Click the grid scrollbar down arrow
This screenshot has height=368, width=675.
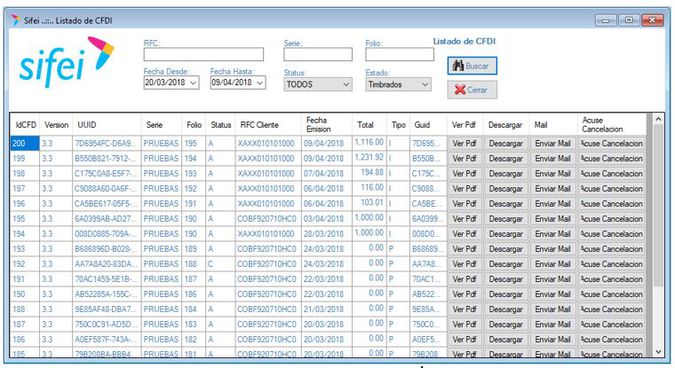click(658, 351)
